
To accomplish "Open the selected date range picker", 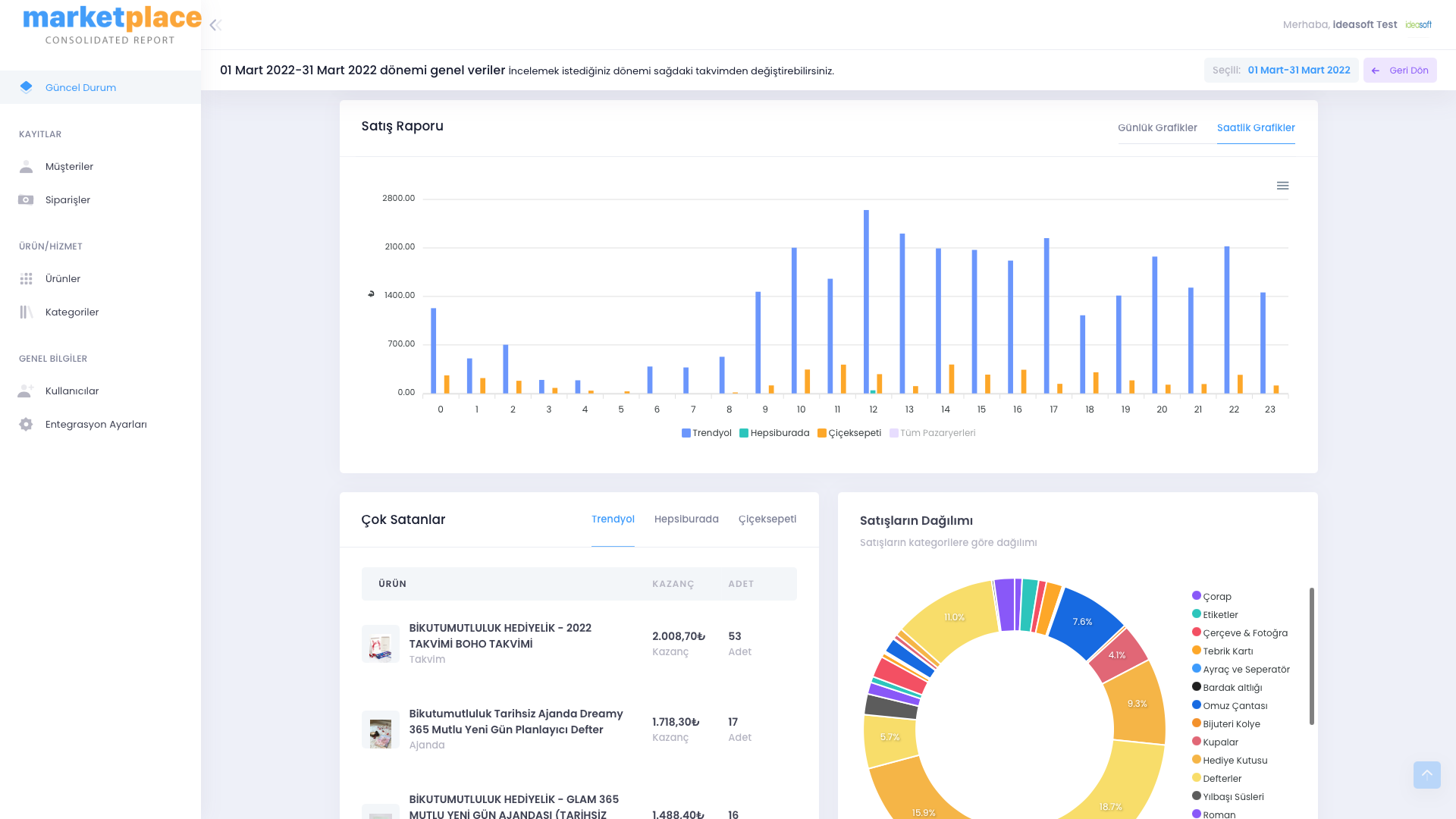I will click(x=1281, y=71).
